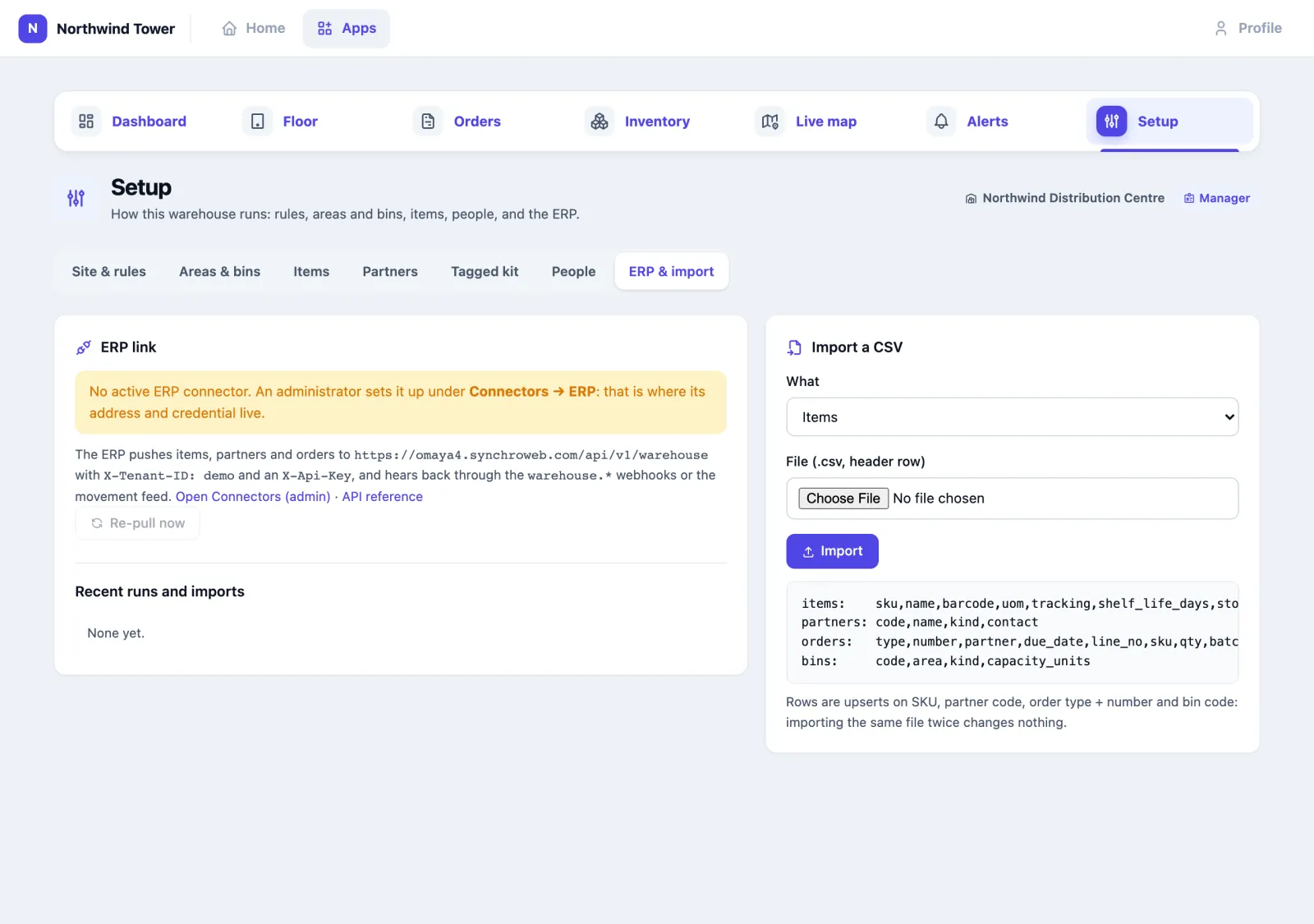Click the Profile person icon
The width and height of the screenshot is (1314, 924).
[x=1220, y=28]
